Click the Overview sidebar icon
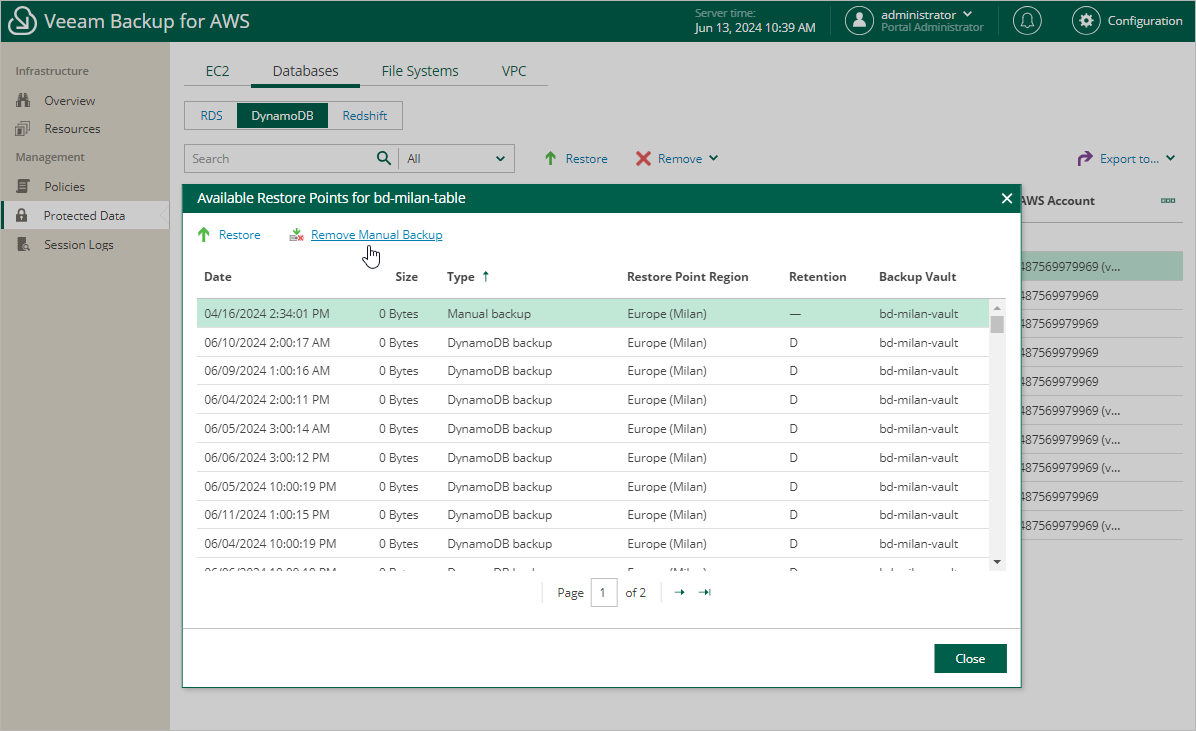Screen dimensions: 1196x731 click(x=23, y=100)
